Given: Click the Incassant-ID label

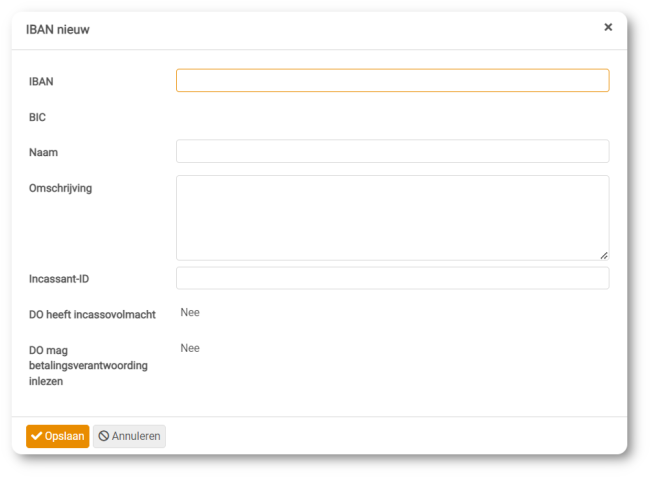Looking at the screenshot, I should coord(59,279).
